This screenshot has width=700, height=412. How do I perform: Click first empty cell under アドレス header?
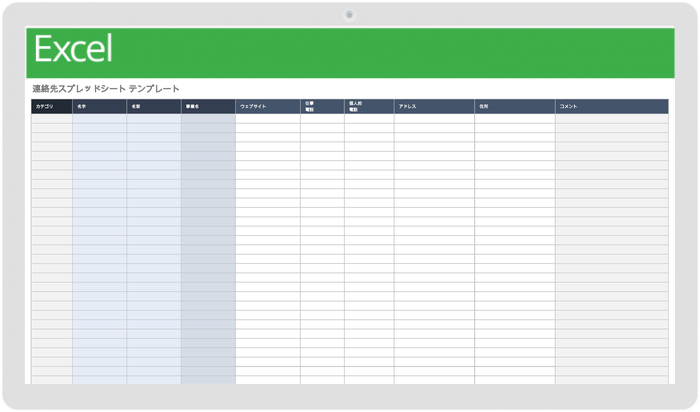434,118
